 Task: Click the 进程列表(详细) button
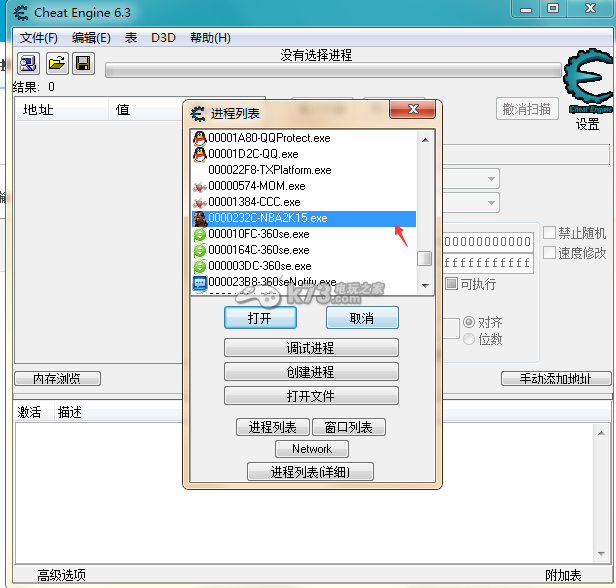click(311, 471)
